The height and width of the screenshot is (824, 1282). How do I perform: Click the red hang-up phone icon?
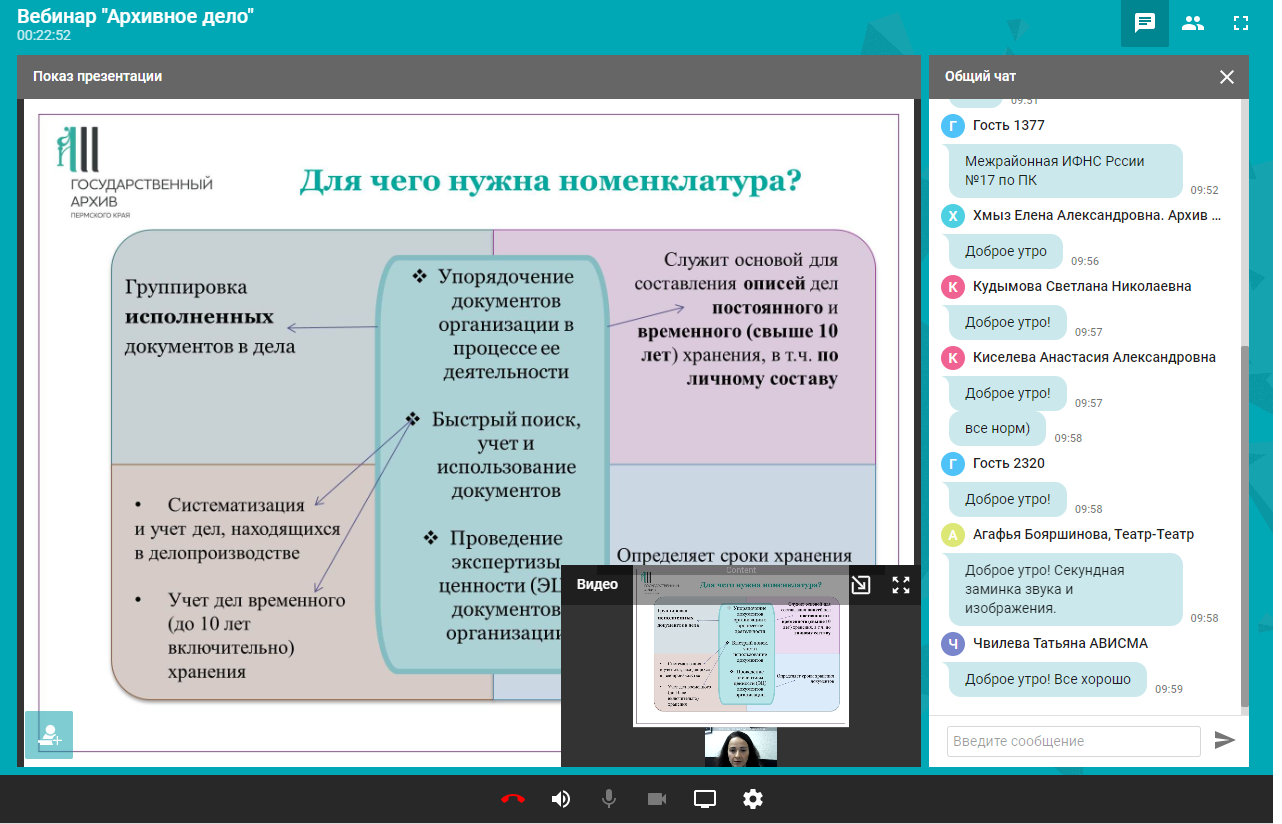[x=513, y=799]
